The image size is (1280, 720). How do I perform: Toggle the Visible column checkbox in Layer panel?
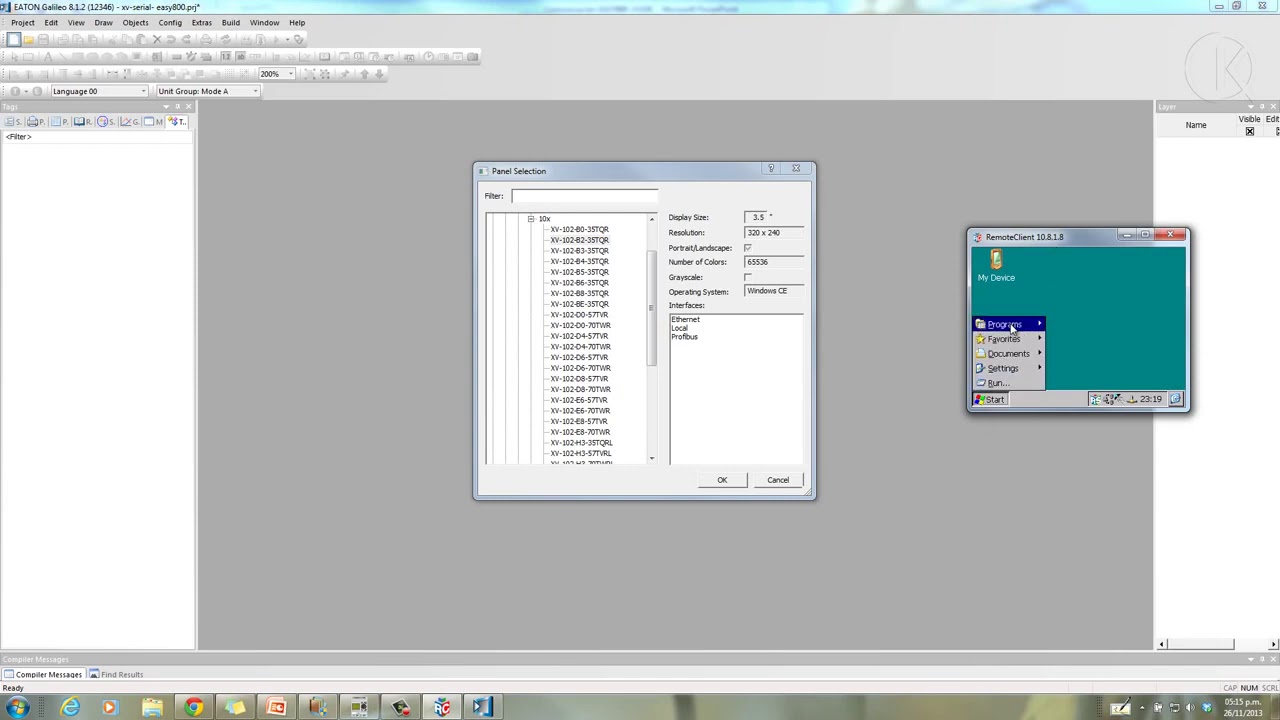[x=1249, y=131]
